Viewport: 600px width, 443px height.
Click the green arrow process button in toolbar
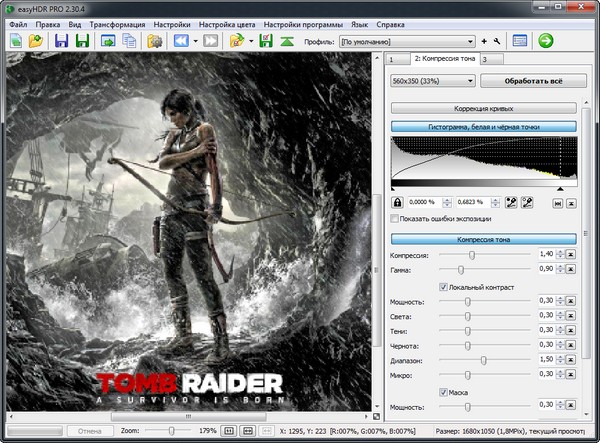pyautogui.click(x=546, y=41)
